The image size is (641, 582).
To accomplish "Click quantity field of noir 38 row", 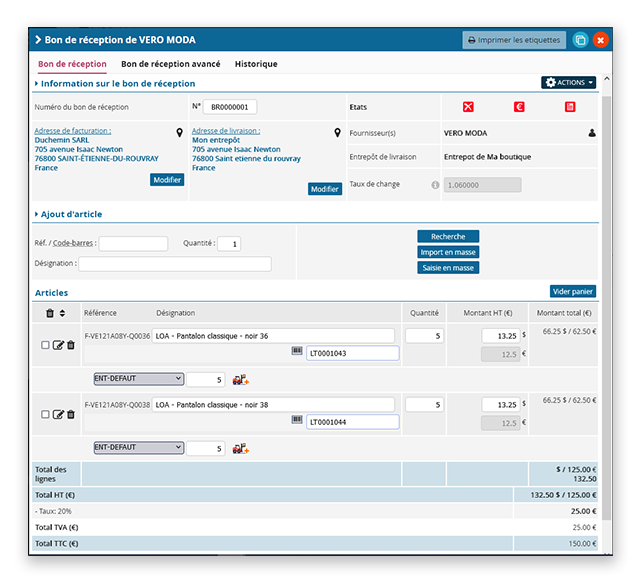I will [424, 405].
